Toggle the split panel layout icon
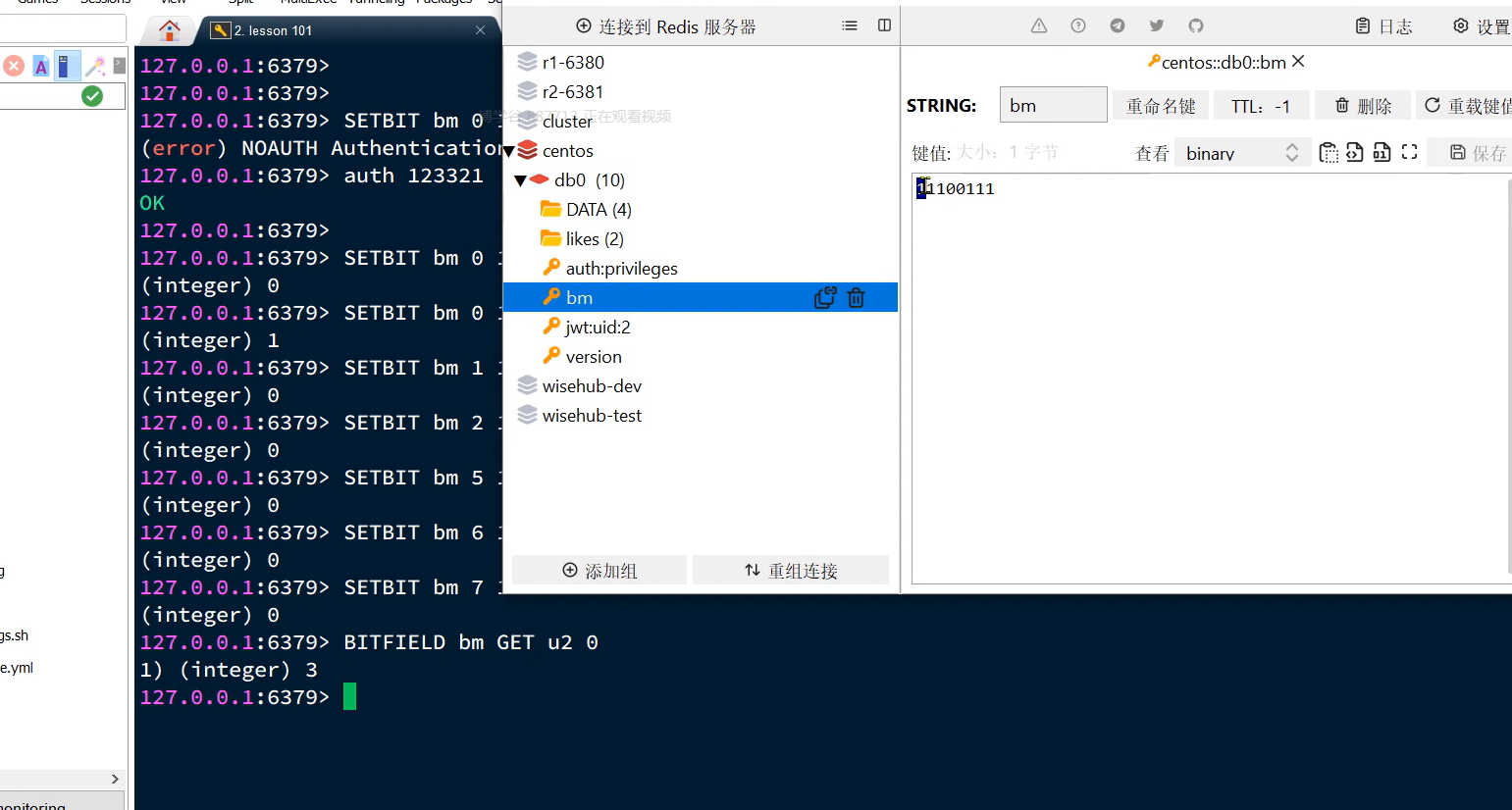Screen dimensions: 1512x810 884,25
